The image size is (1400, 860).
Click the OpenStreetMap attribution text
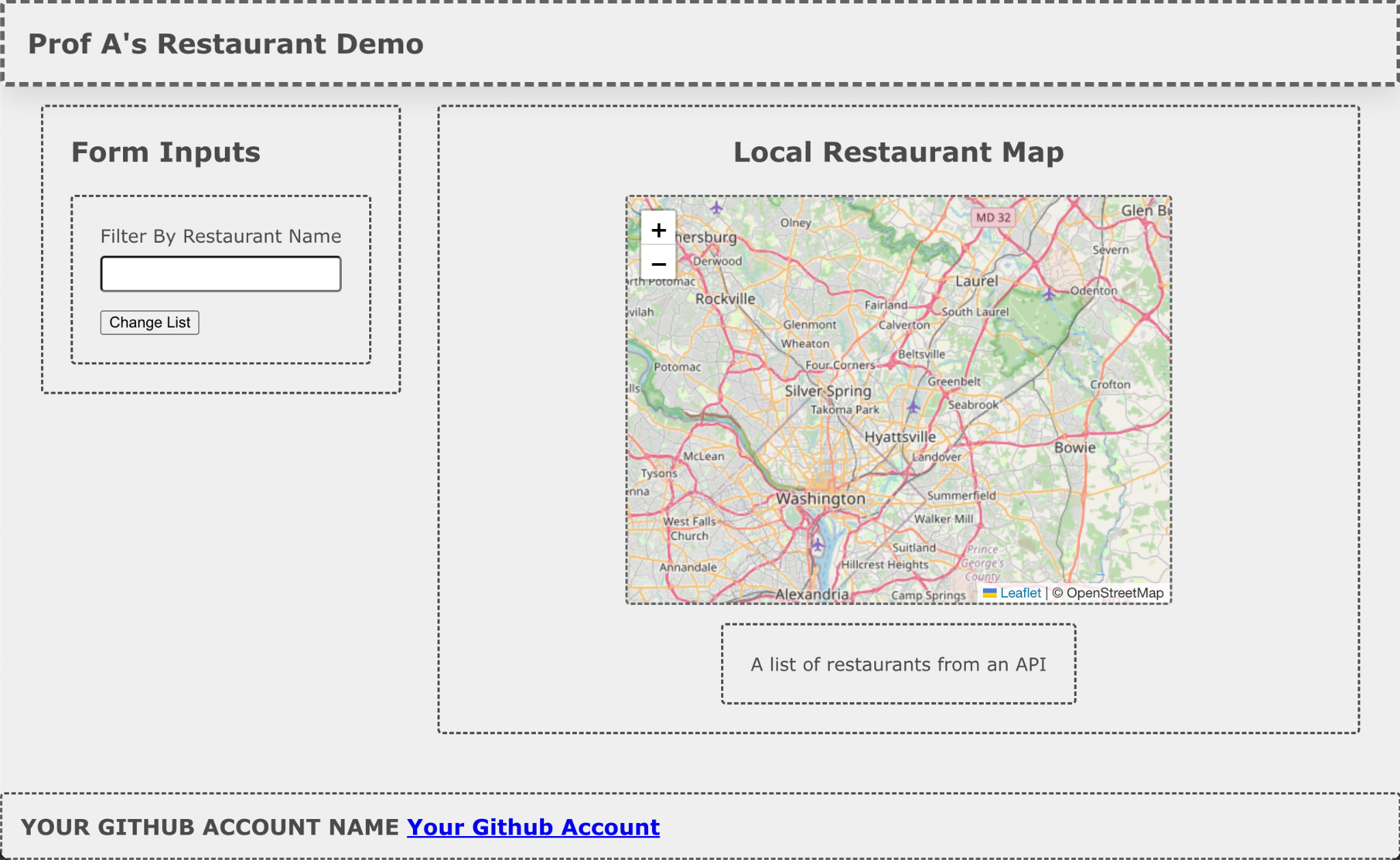(1114, 593)
